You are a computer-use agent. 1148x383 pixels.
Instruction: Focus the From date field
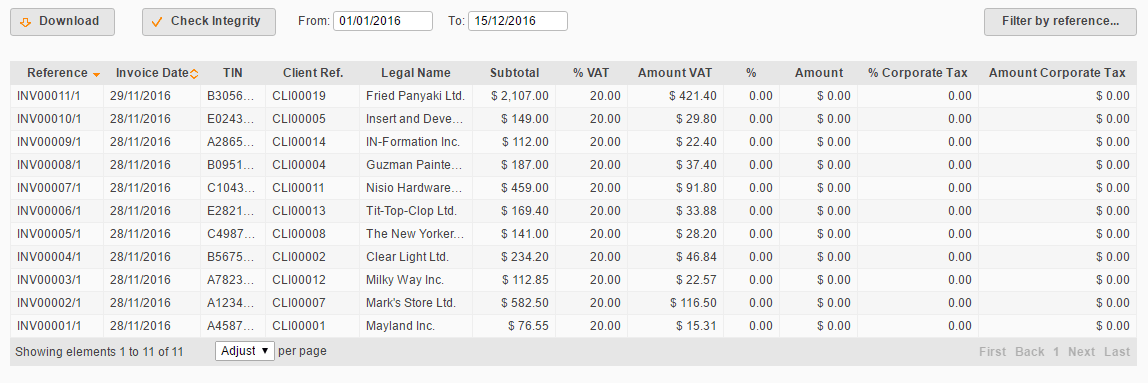click(x=383, y=21)
